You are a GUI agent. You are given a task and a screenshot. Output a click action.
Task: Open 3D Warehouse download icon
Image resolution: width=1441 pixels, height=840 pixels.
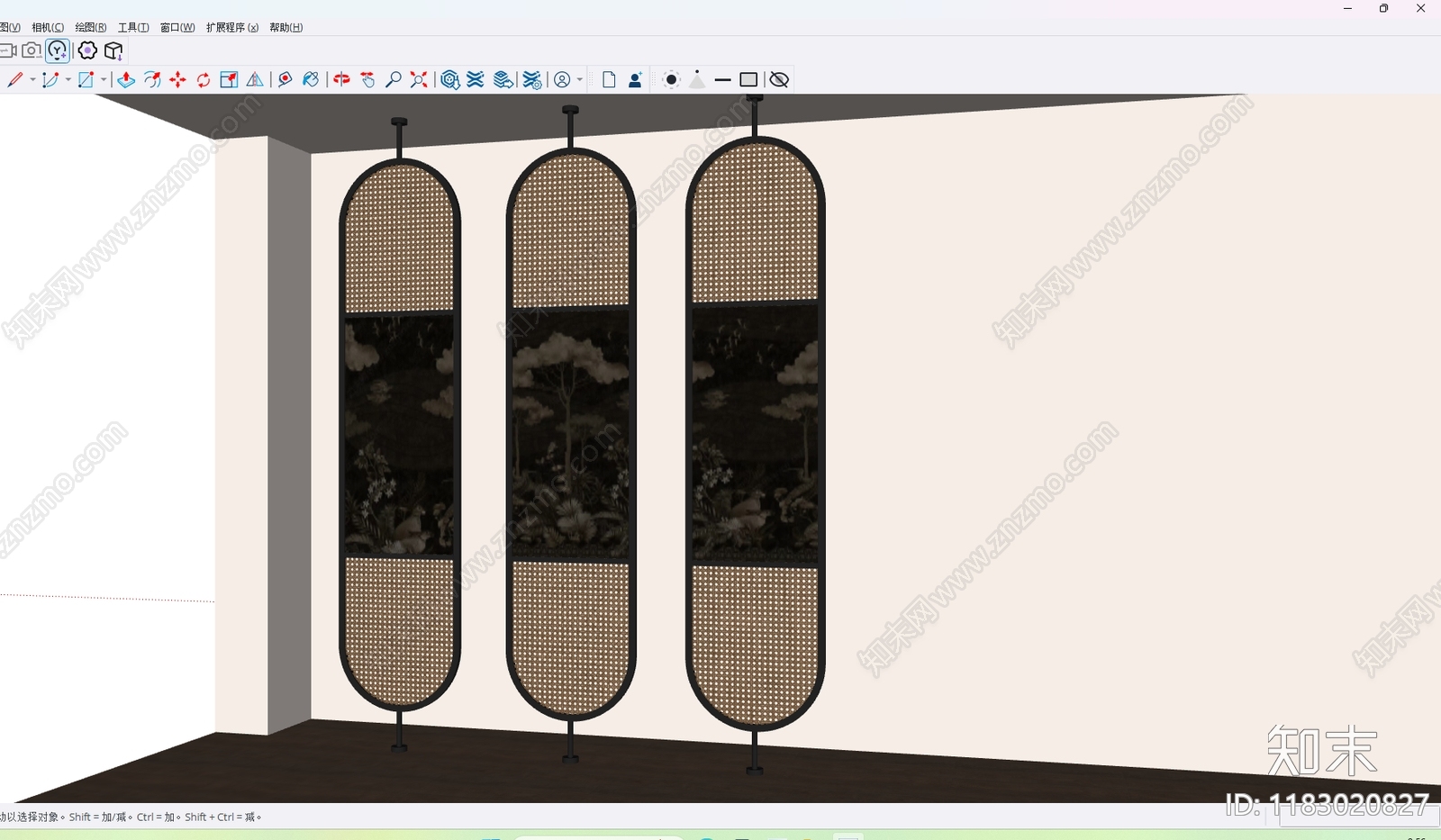coord(450,79)
